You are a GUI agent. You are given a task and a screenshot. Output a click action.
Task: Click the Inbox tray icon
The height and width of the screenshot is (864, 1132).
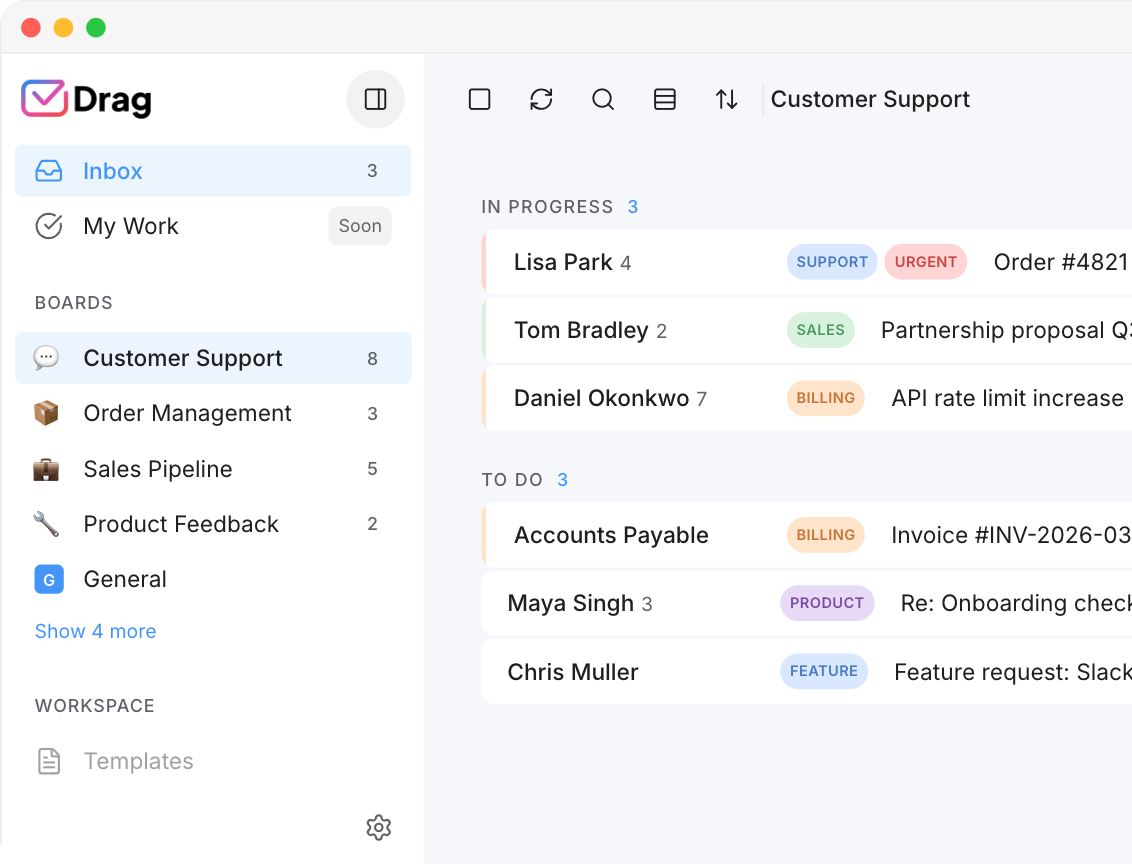48,171
